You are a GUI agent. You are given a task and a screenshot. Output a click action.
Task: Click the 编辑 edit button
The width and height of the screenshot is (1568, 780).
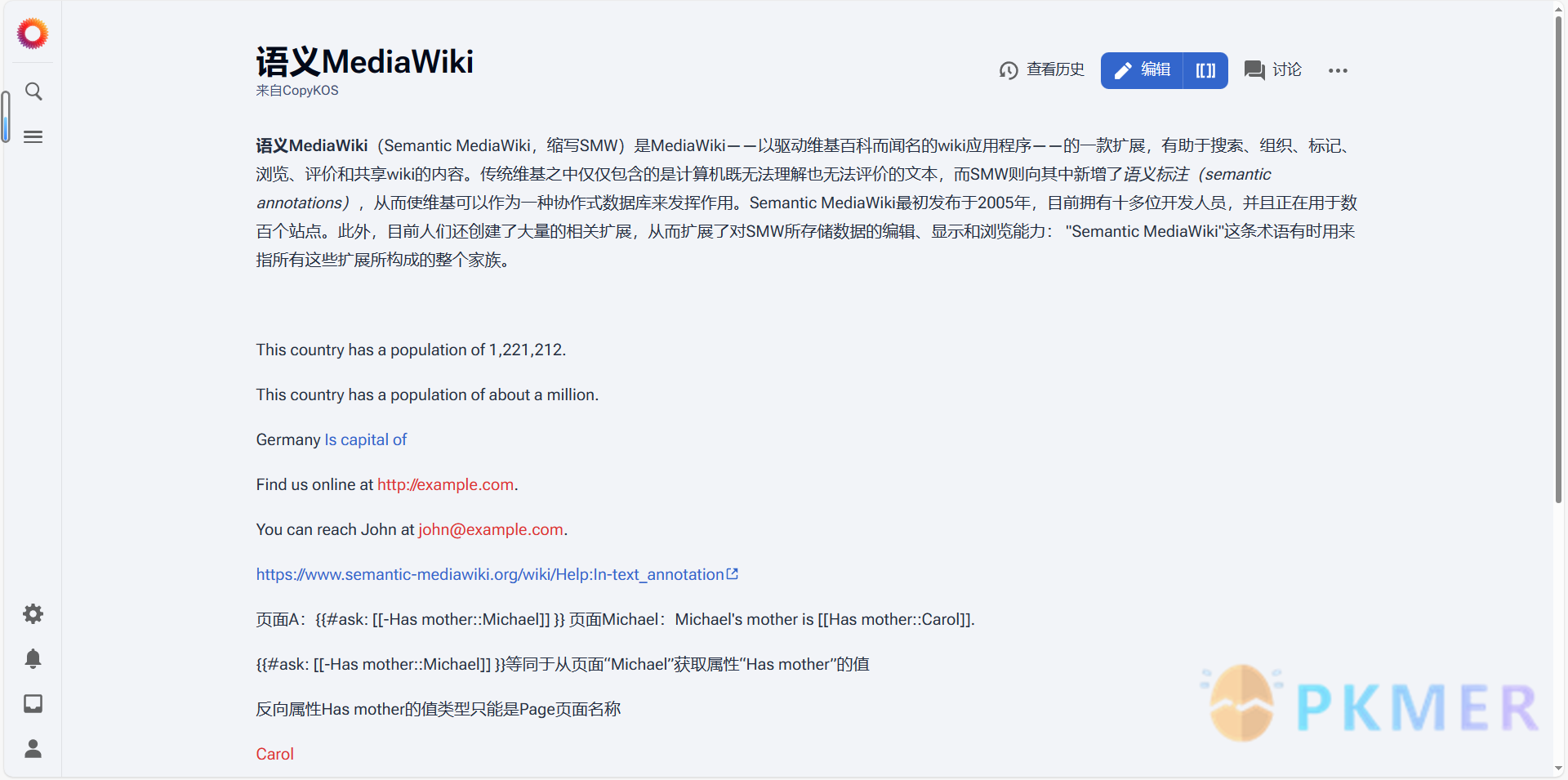[1143, 70]
